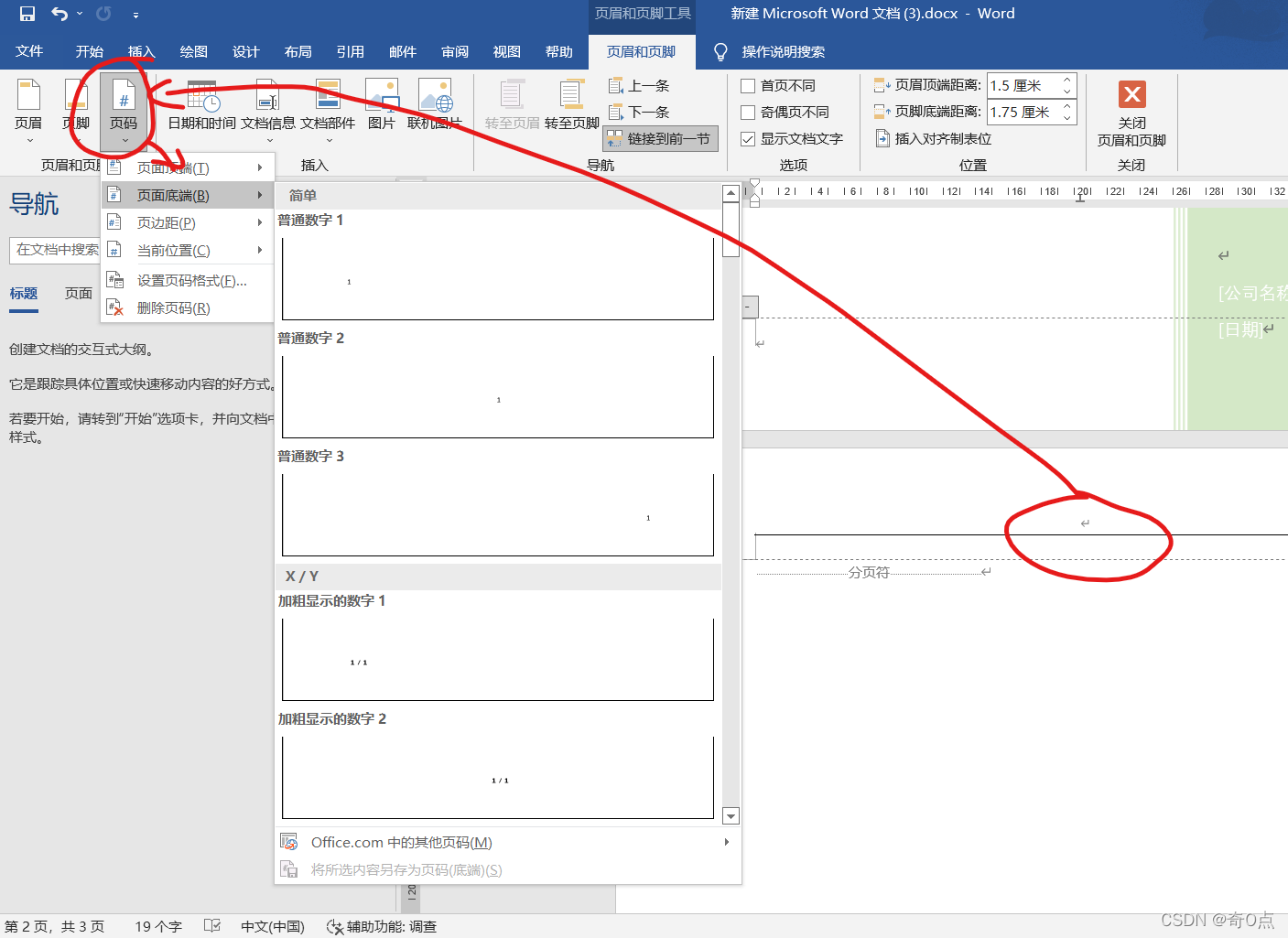This screenshot has height=938, width=1288.
Task: Expand 页面顶端 submenu arrow
Action: [x=260, y=167]
